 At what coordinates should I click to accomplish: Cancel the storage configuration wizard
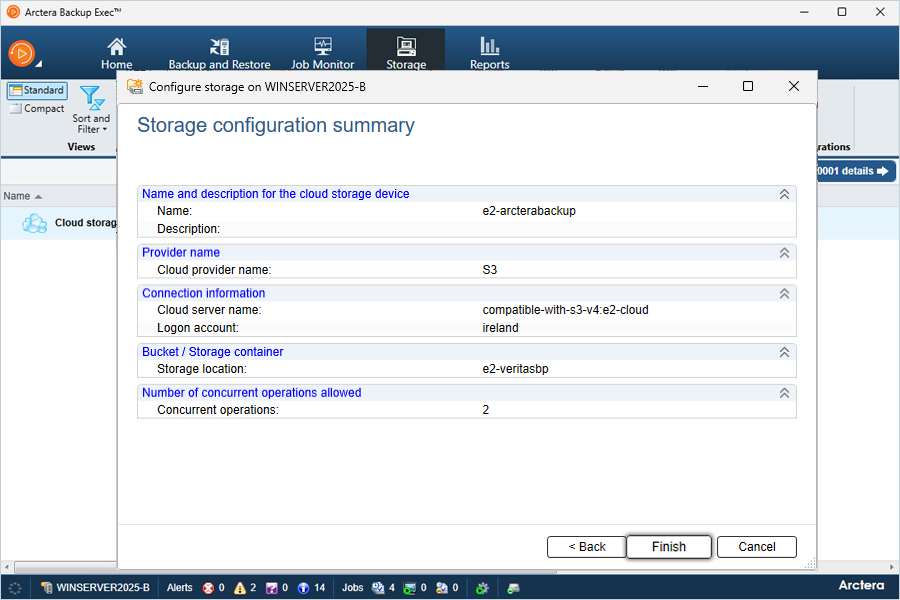tap(757, 547)
